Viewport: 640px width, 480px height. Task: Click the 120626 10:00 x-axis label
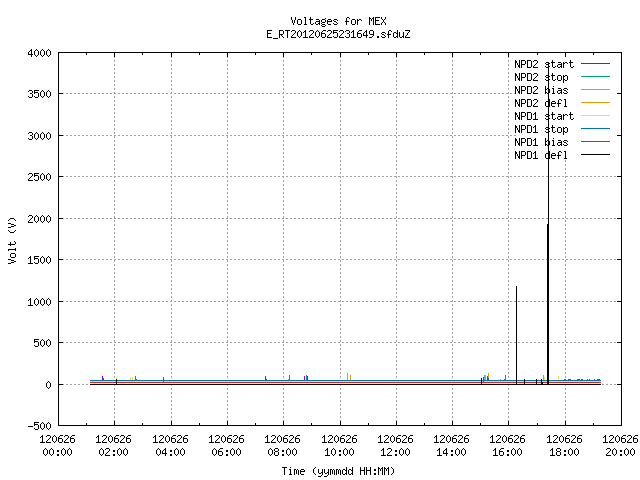pyautogui.click(x=339, y=446)
